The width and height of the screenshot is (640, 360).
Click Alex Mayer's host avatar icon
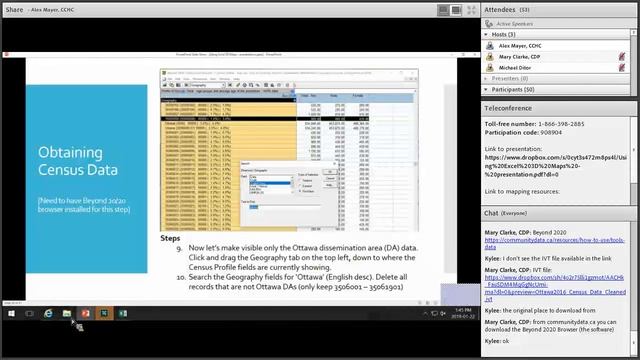tap(490, 46)
